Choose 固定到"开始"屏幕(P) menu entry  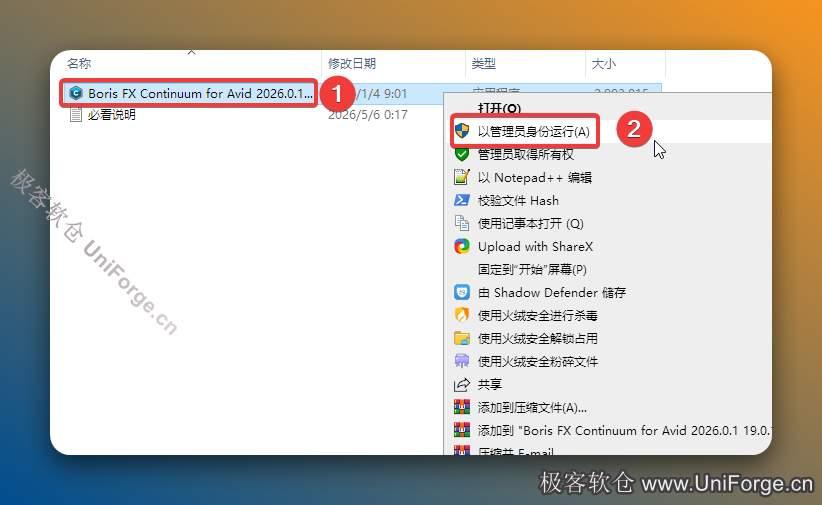pyautogui.click(x=532, y=270)
